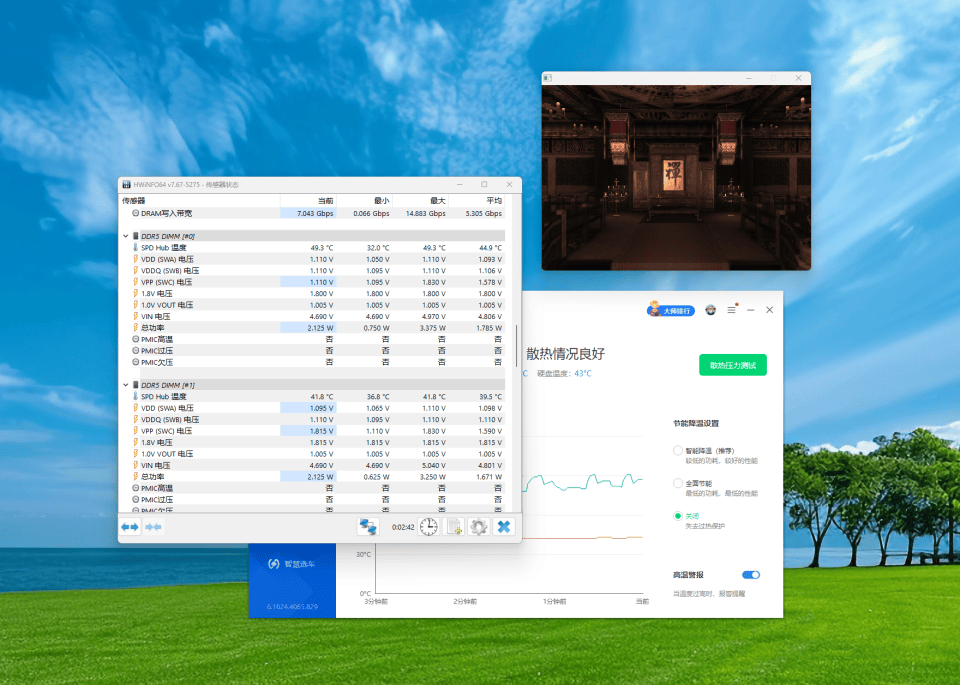Select 1.0V VOUT 电压 label under DIMM [#1]

[x=167, y=454]
